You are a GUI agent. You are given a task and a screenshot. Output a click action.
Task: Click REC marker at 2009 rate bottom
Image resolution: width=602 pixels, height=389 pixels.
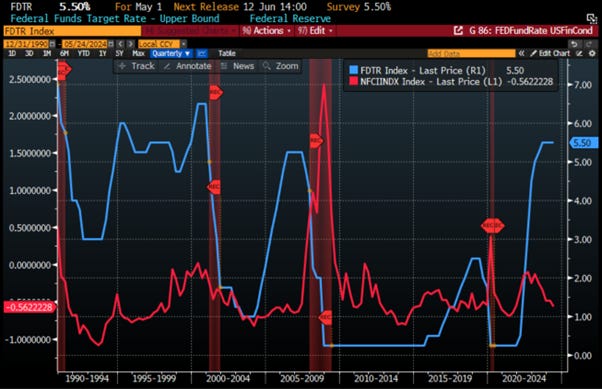326,318
